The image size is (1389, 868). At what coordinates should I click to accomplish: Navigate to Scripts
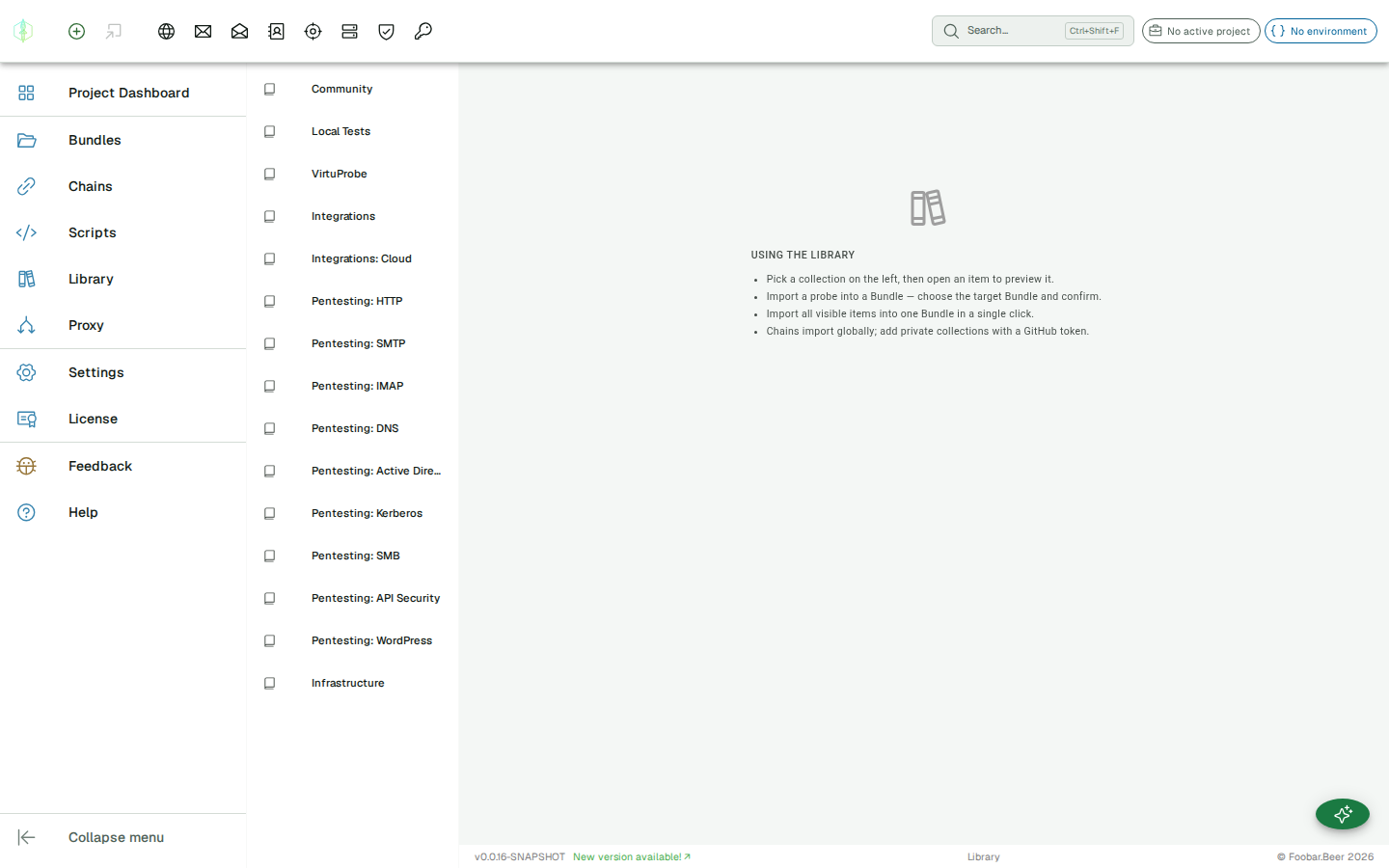tap(123, 232)
